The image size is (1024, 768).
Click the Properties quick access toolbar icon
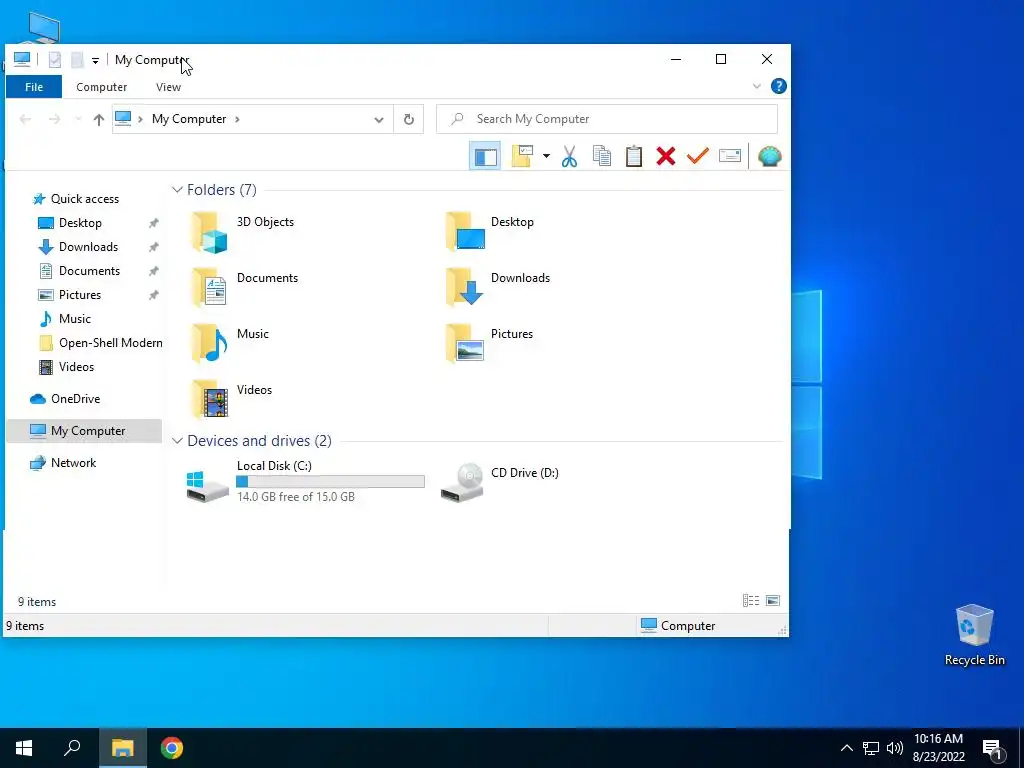55,59
